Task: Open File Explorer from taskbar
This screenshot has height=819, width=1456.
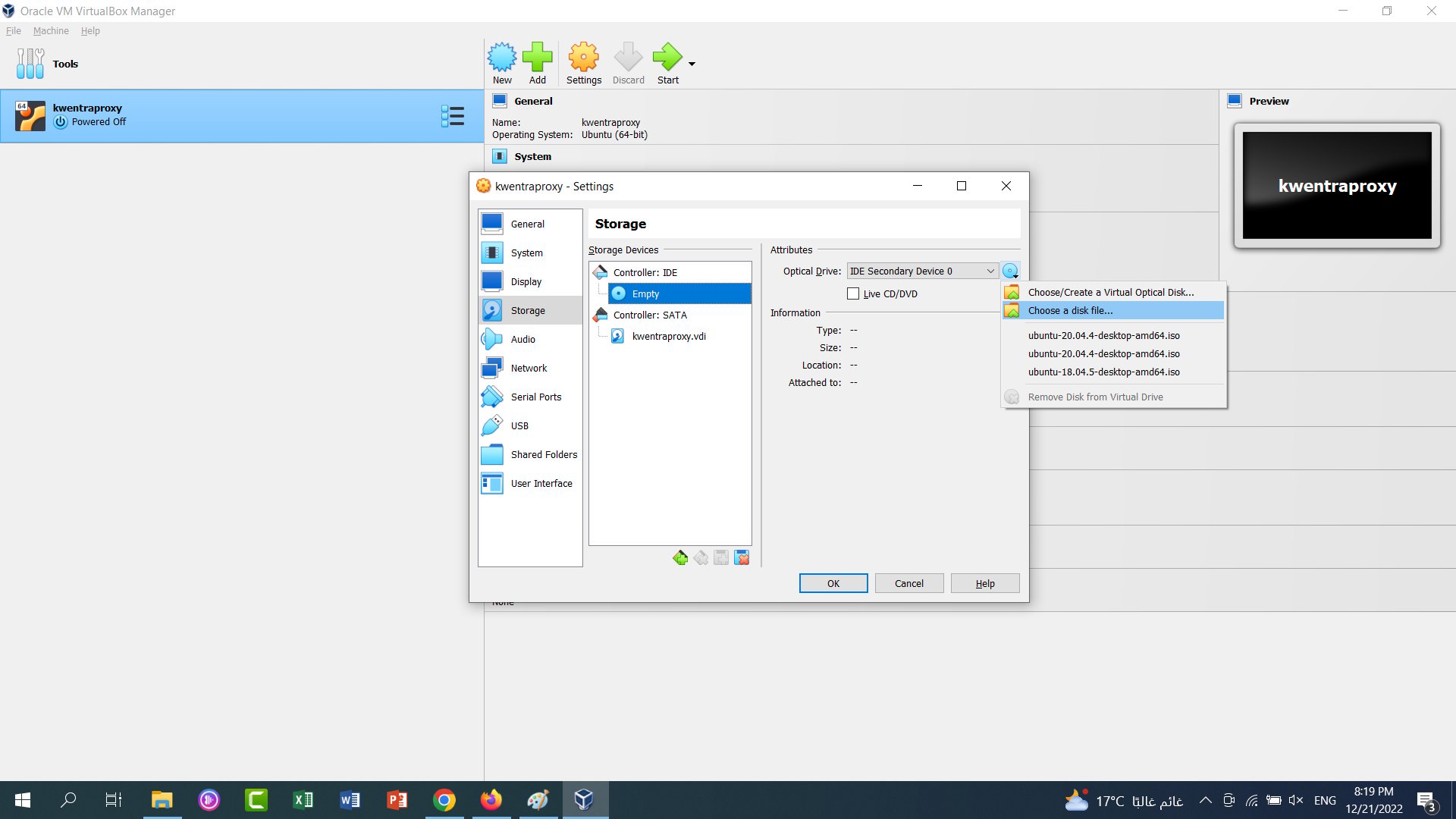Action: [162, 800]
